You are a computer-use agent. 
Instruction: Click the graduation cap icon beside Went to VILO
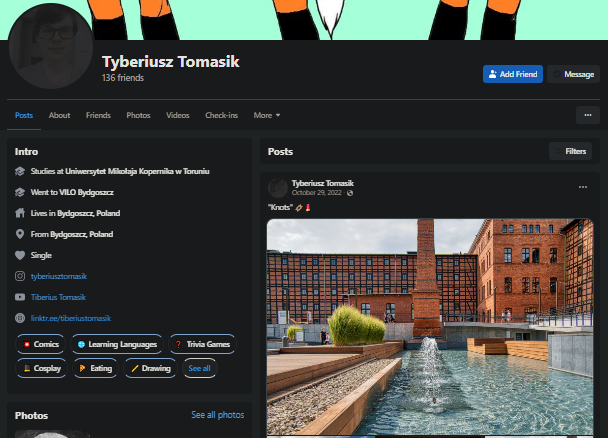coord(20,192)
